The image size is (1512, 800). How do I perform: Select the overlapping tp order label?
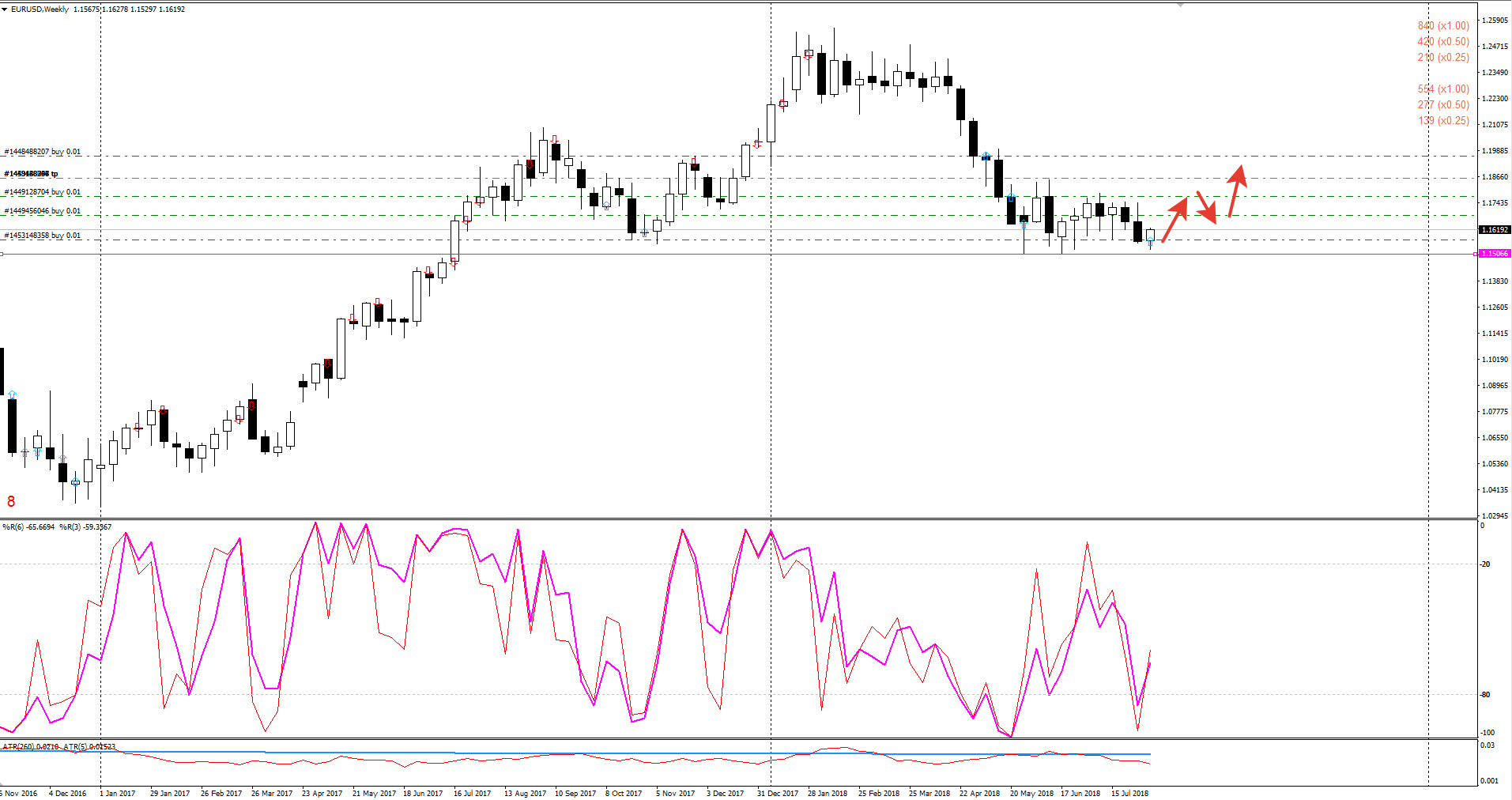(x=31, y=174)
